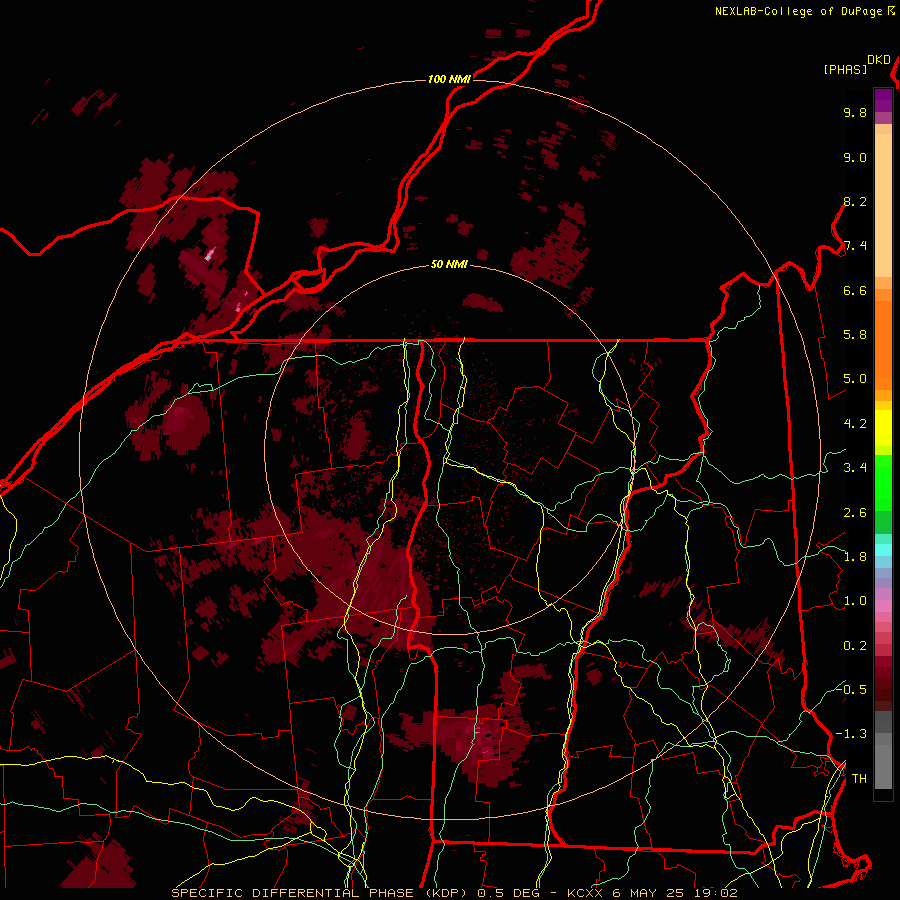Image resolution: width=900 pixels, height=900 pixels.
Task: Click the 9.0 legend value
Action: coord(855,157)
